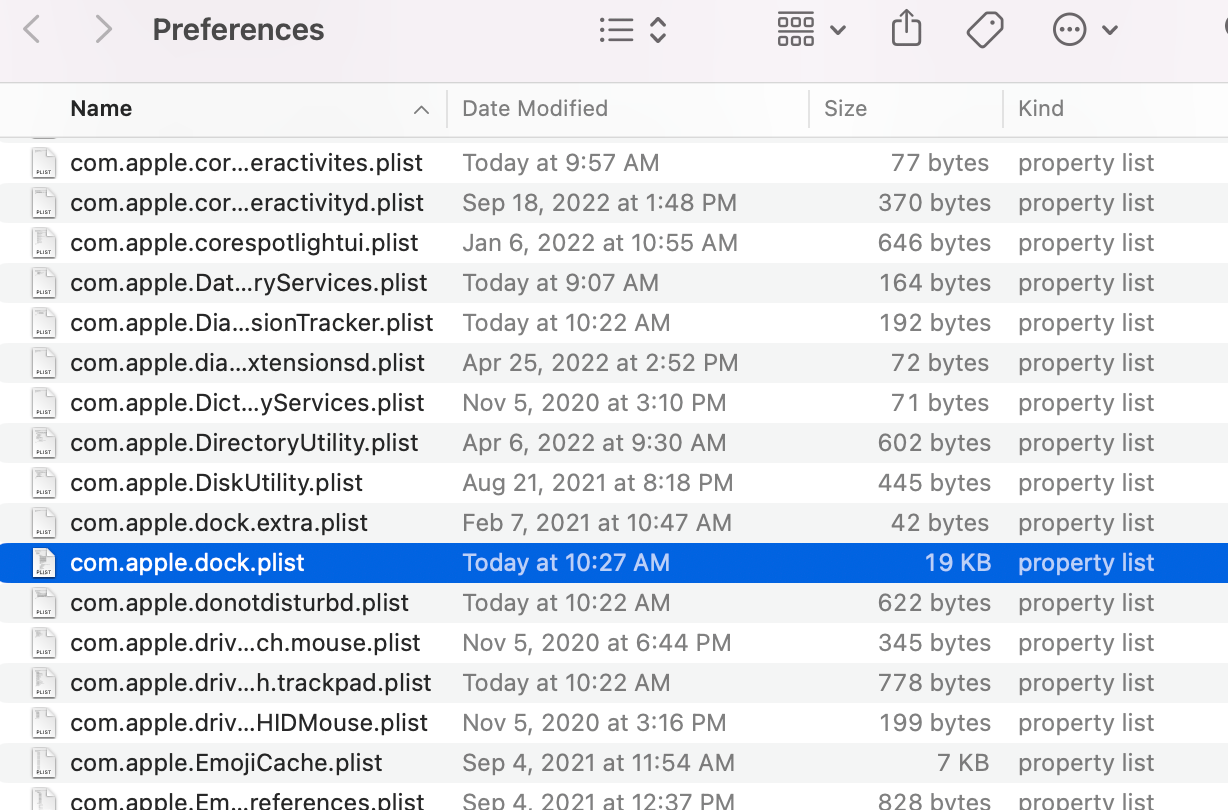Click the size value '622 bytes'

click(x=934, y=603)
